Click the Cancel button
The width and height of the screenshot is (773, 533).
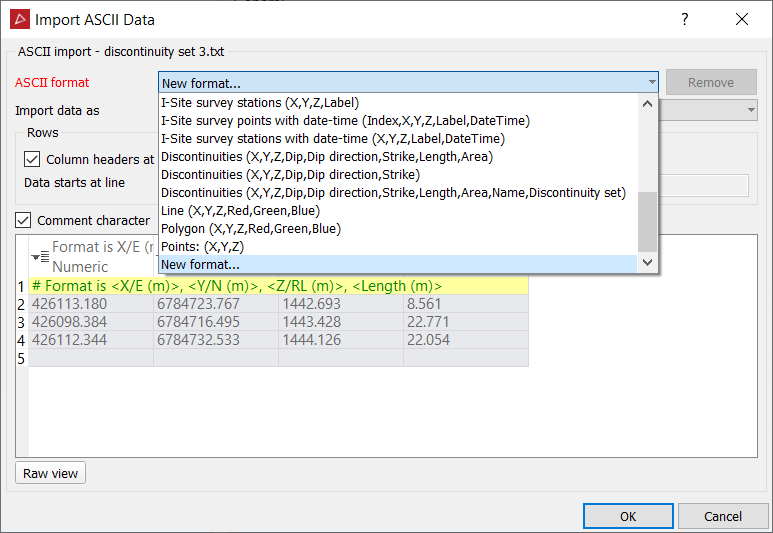tap(723, 516)
